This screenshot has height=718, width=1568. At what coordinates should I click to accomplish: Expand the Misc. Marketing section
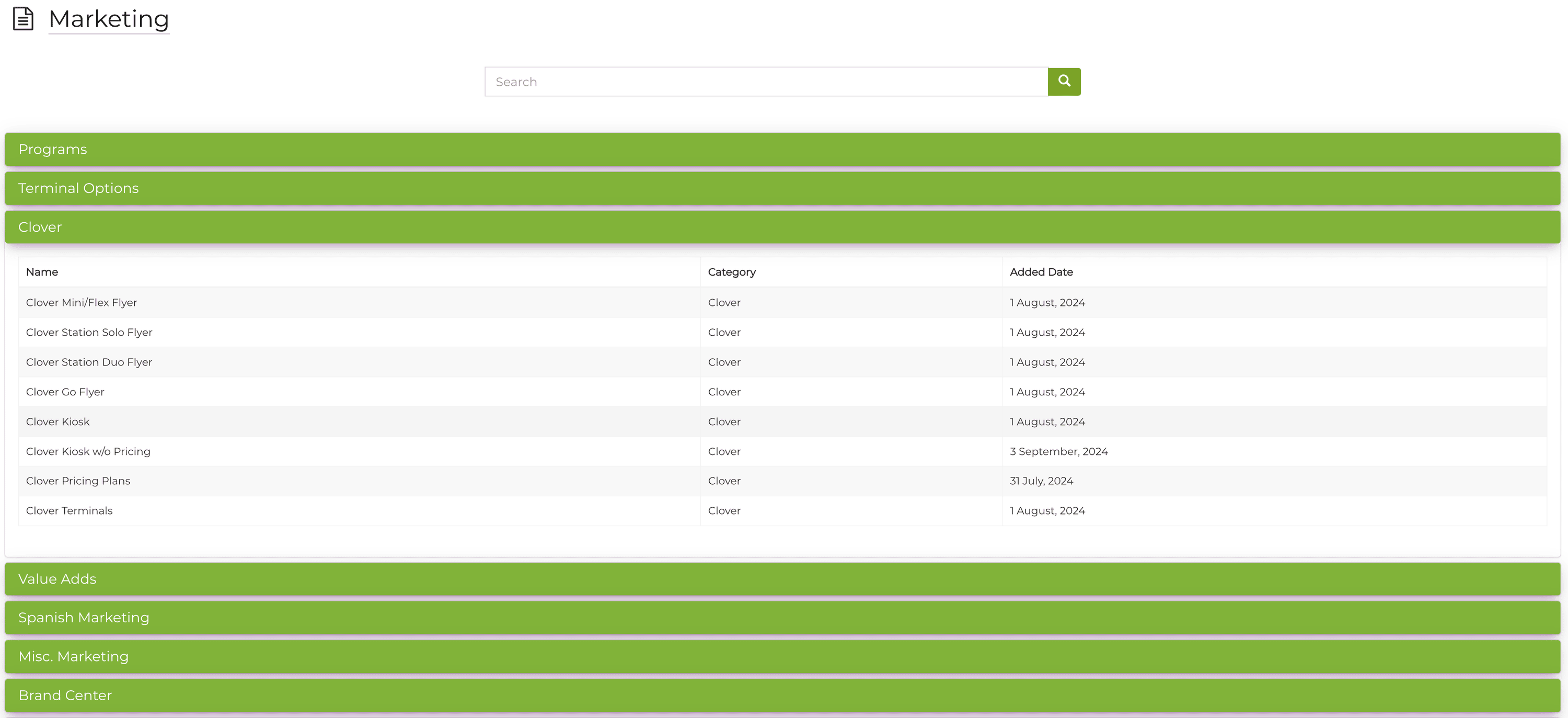[x=783, y=656]
